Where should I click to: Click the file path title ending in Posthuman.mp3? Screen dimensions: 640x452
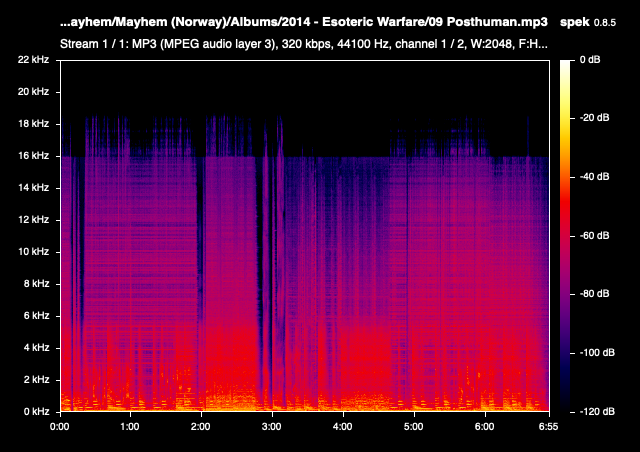(x=303, y=22)
